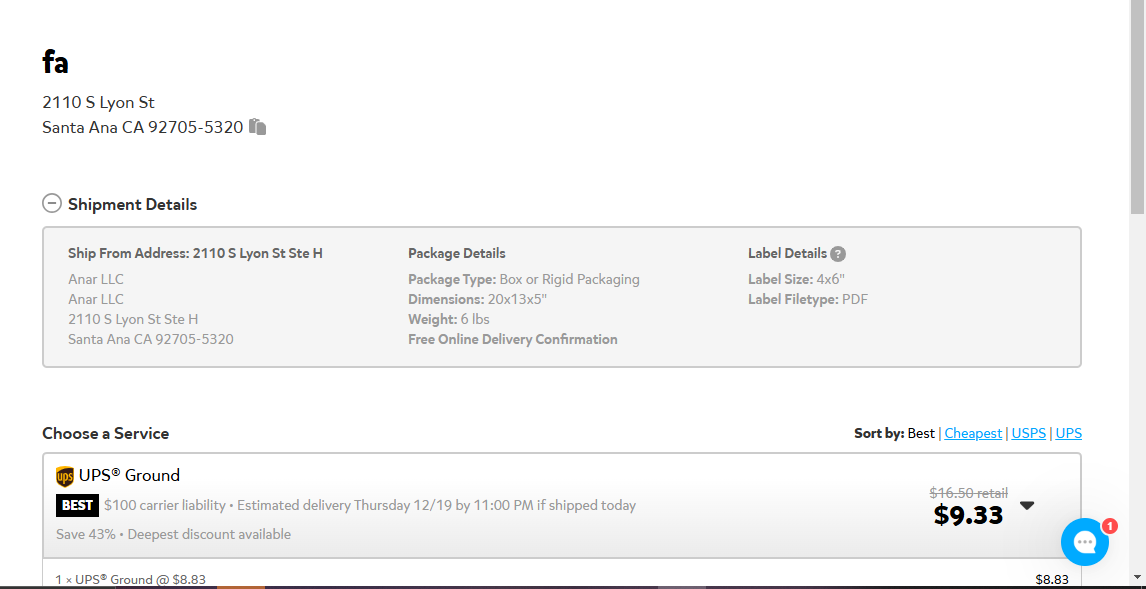Collapse Shipment Details using the minus circle
The height and width of the screenshot is (589, 1146).
coord(52,204)
